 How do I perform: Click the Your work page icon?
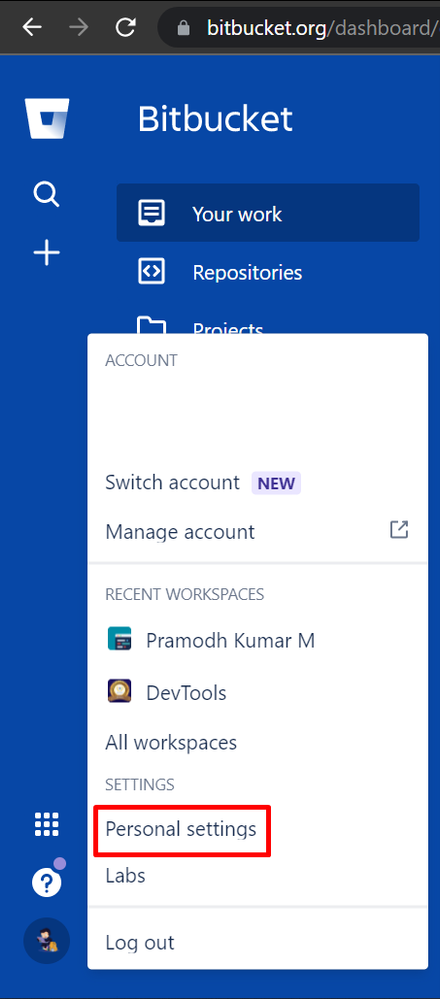[152, 213]
